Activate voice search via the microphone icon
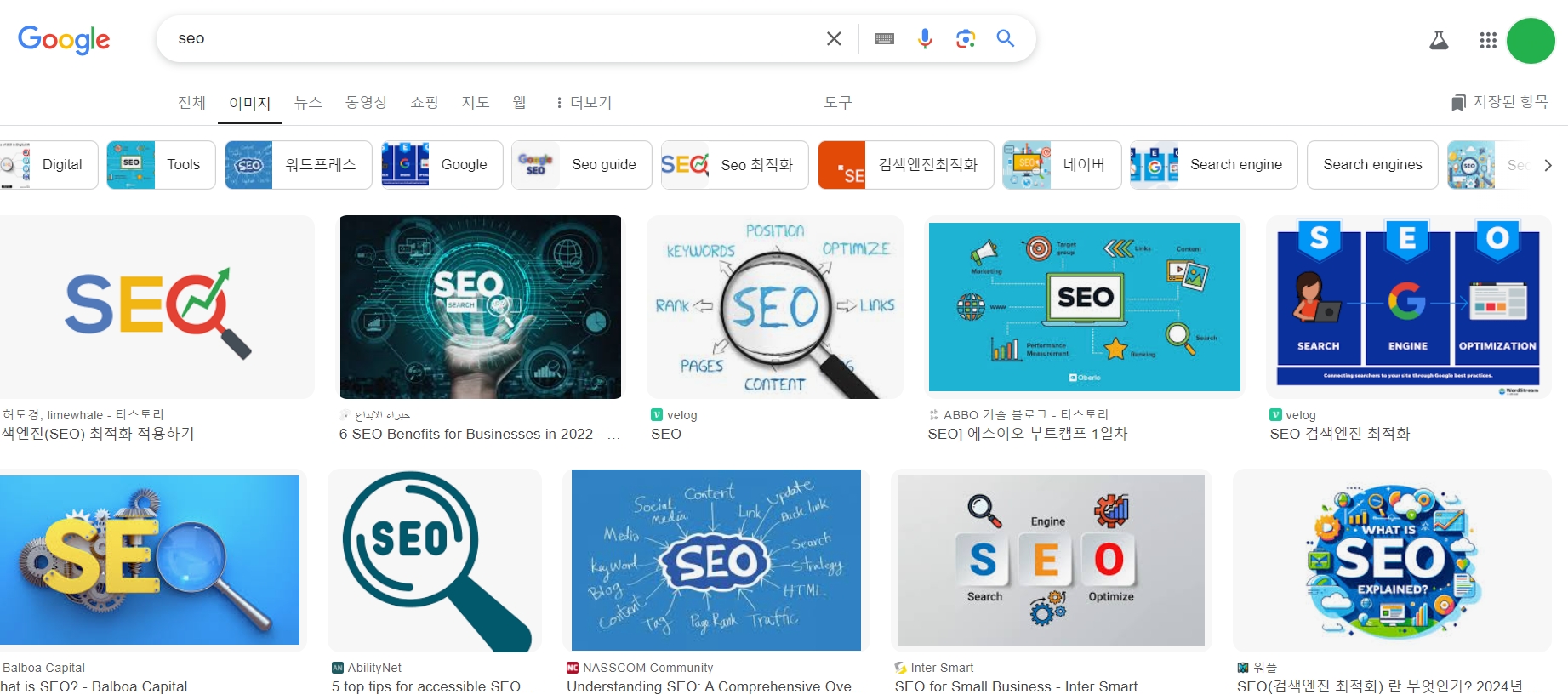The height and width of the screenshot is (700, 1568). [x=925, y=38]
